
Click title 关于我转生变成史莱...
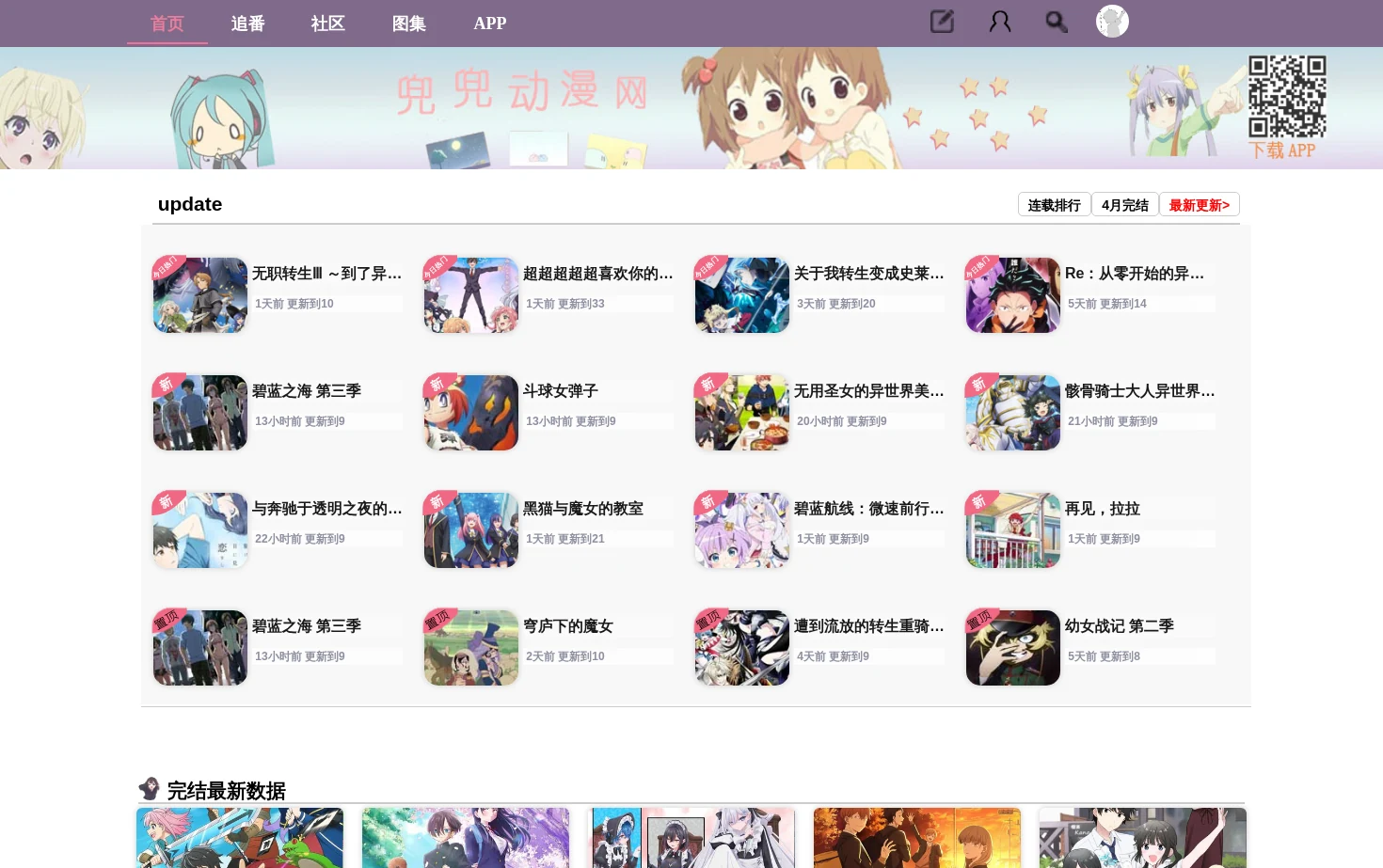coord(868,274)
